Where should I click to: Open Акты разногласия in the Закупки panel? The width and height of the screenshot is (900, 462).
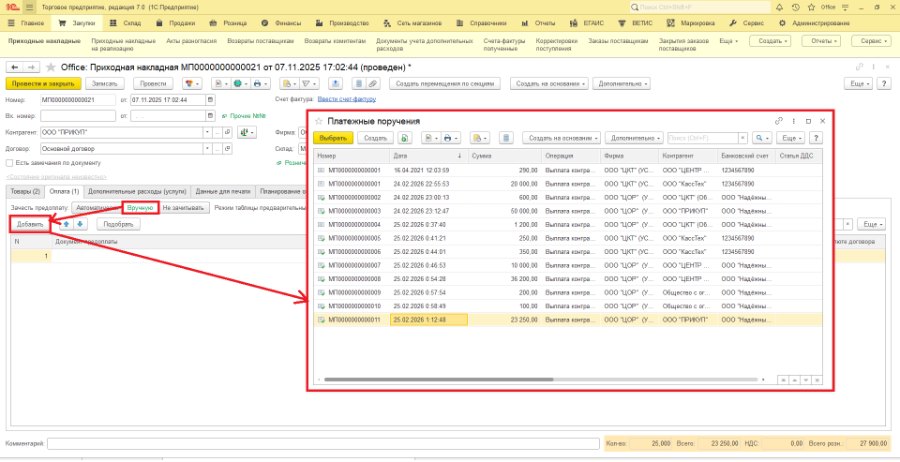[x=192, y=41]
